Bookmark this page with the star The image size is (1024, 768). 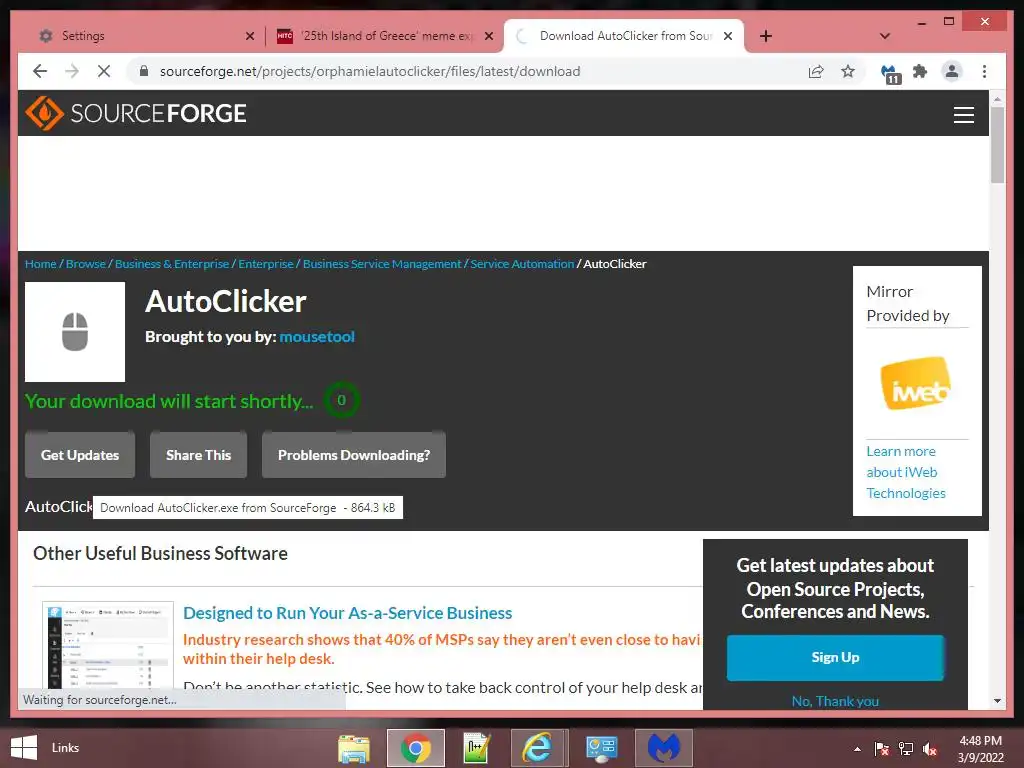848,71
